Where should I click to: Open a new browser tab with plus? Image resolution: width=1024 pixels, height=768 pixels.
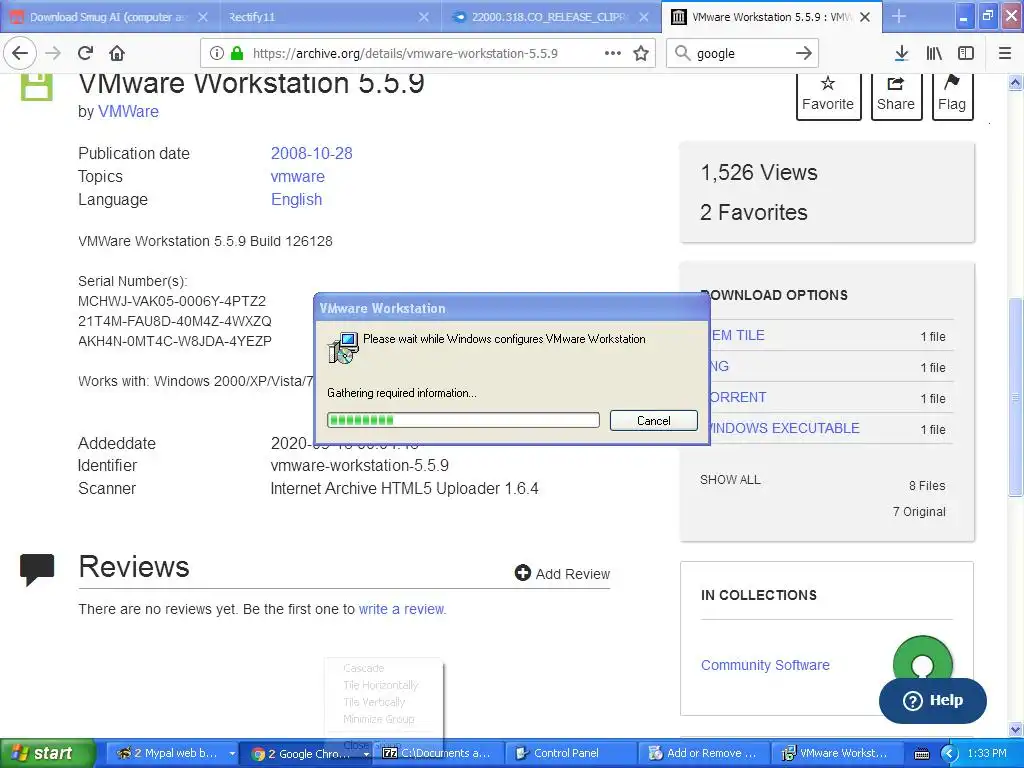(x=899, y=16)
